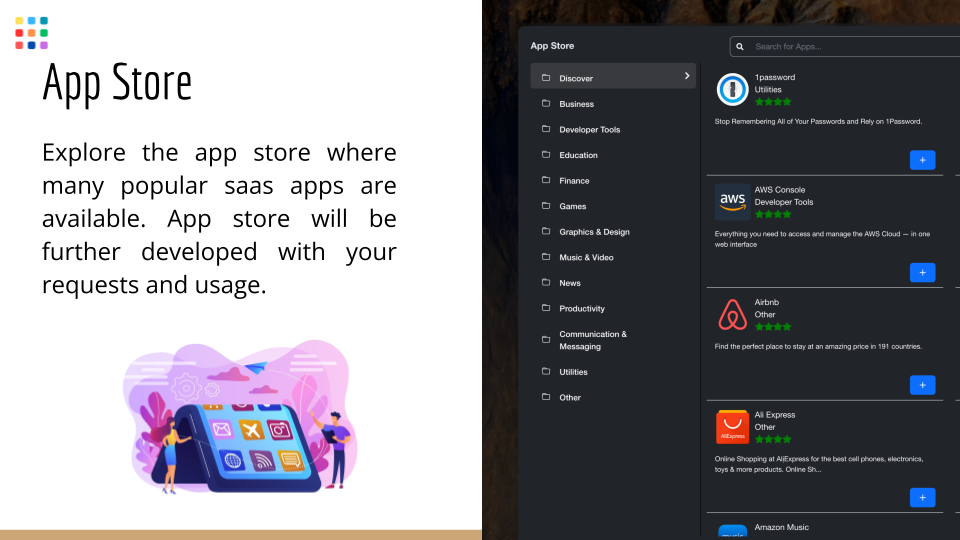Add Airbnb with plus button
960x540 pixels.
point(922,385)
